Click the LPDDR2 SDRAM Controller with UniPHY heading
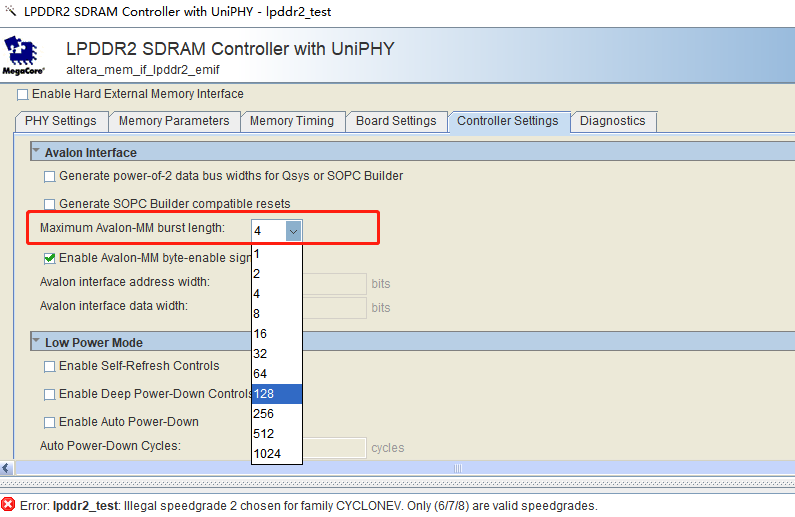This screenshot has height=517, width=795. [x=230, y=49]
